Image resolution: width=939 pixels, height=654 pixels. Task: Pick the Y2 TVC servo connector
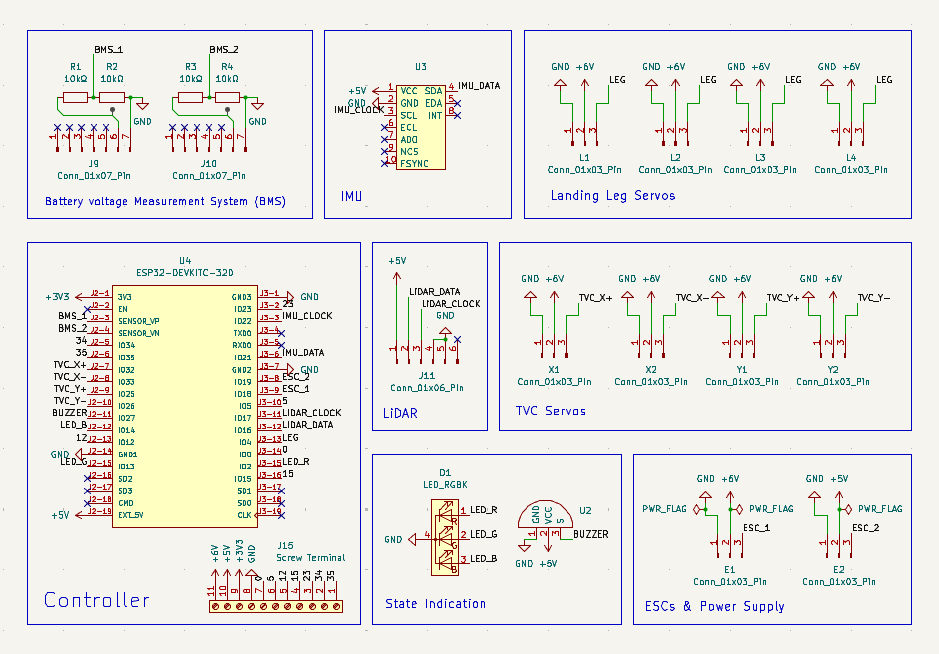coord(833,343)
